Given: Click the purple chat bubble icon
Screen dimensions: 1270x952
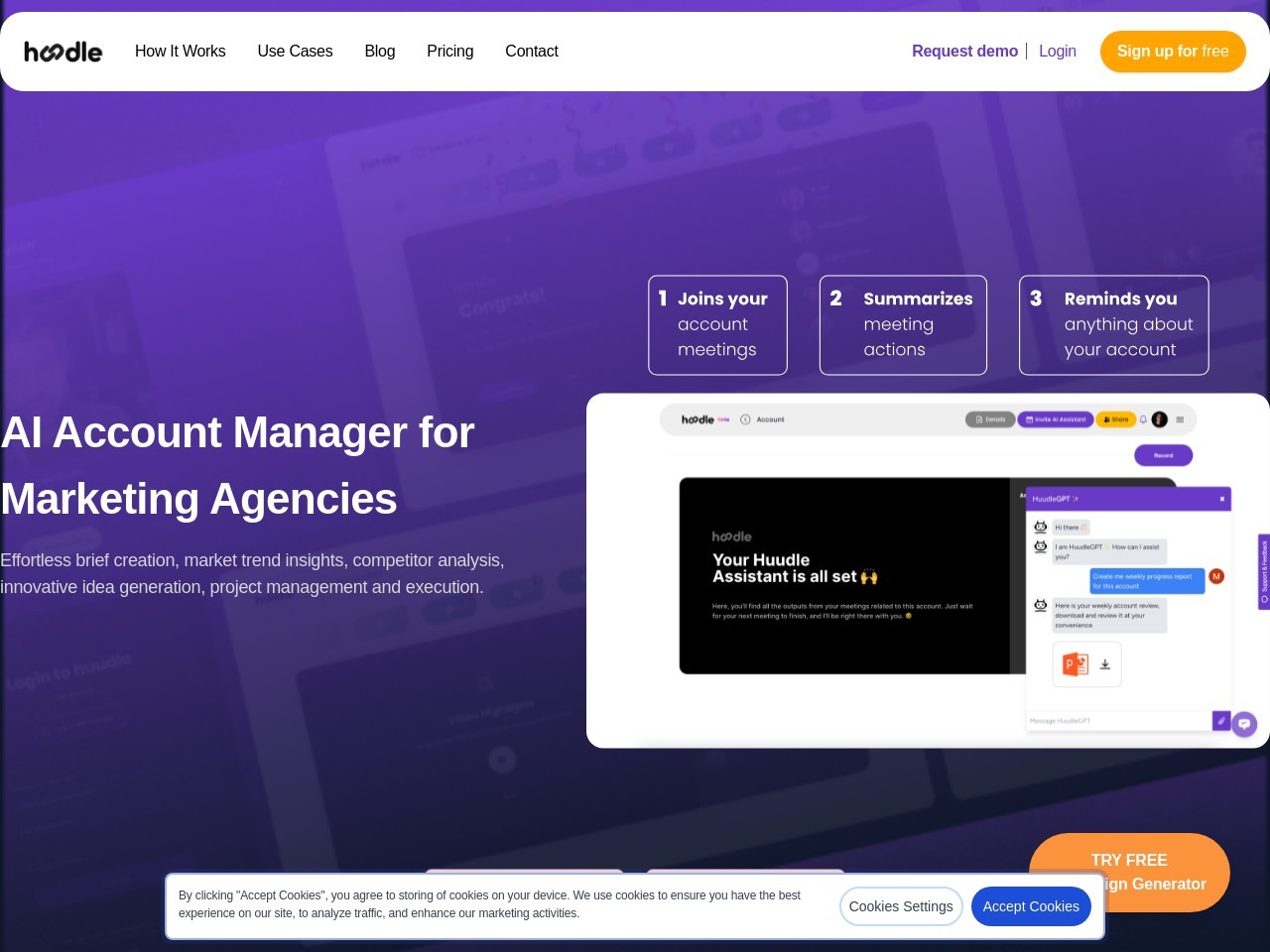Looking at the screenshot, I should point(1244,724).
